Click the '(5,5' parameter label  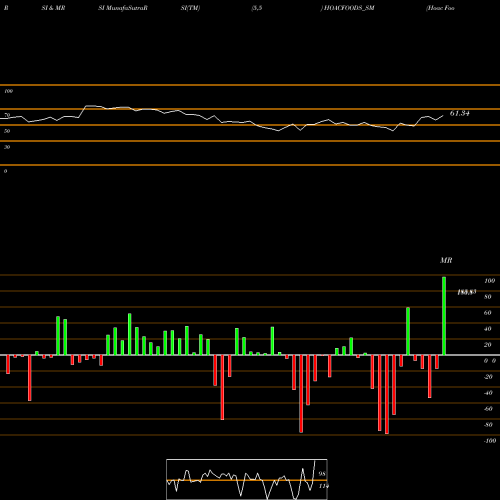[257, 8]
